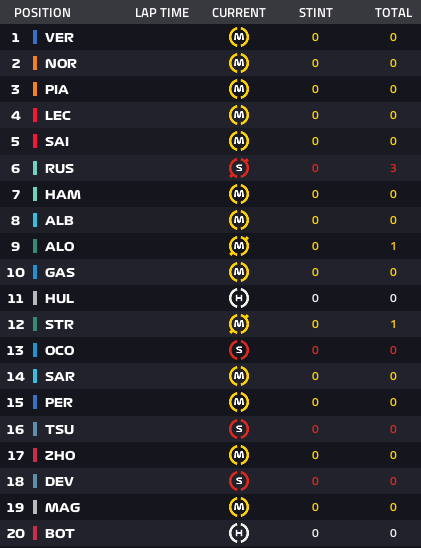This screenshot has width=421, height=548.
Task: Click RUS's total tyre laps value 3
Action: point(393,168)
